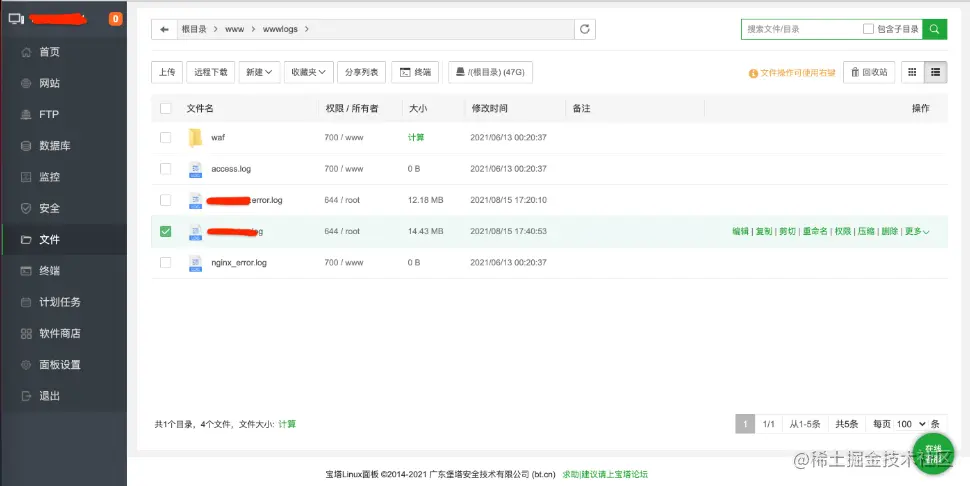The height and width of the screenshot is (486, 970).
Task: Click the root directory disk (47G) button
Action: pos(490,72)
